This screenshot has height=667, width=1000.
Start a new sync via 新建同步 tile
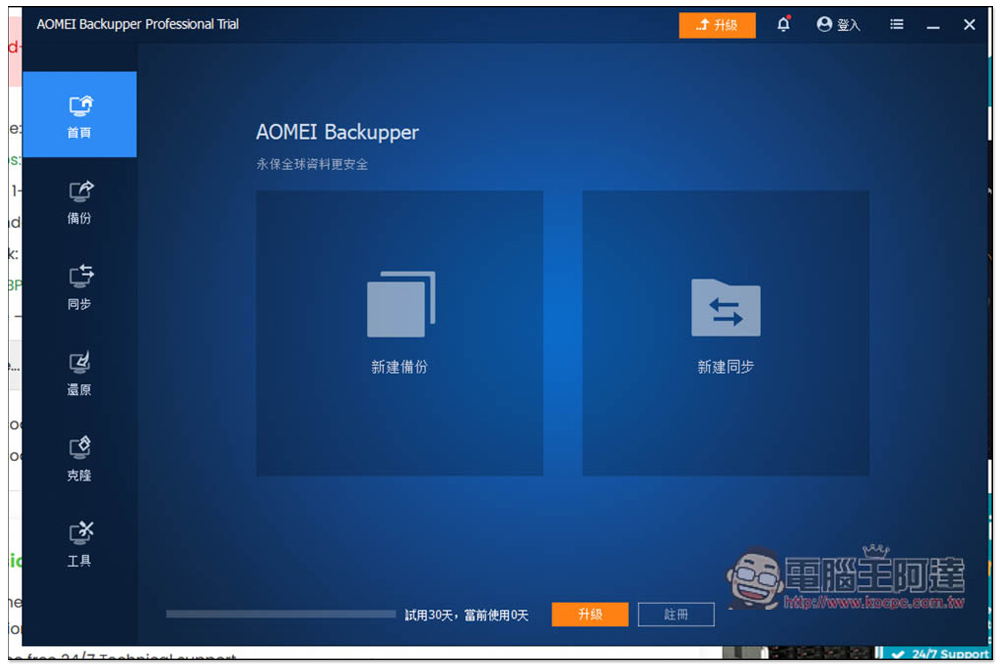coord(725,333)
